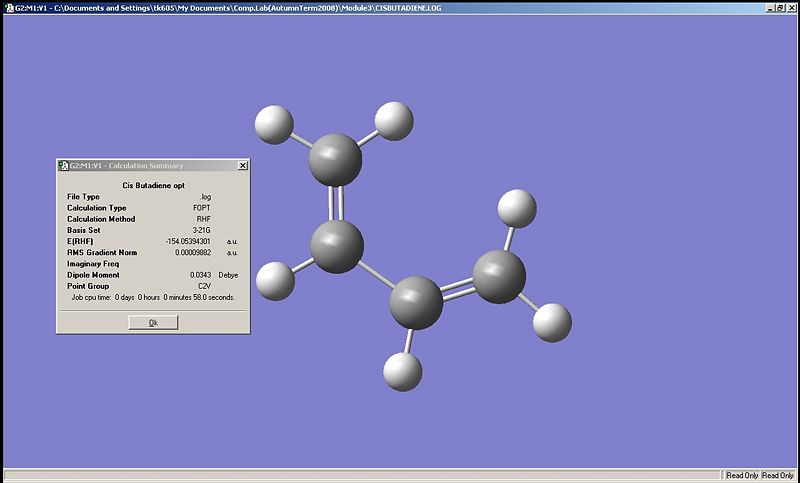This screenshot has height=483, width=800.
Task: Restore the main molecule window
Action: (x=781, y=8)
